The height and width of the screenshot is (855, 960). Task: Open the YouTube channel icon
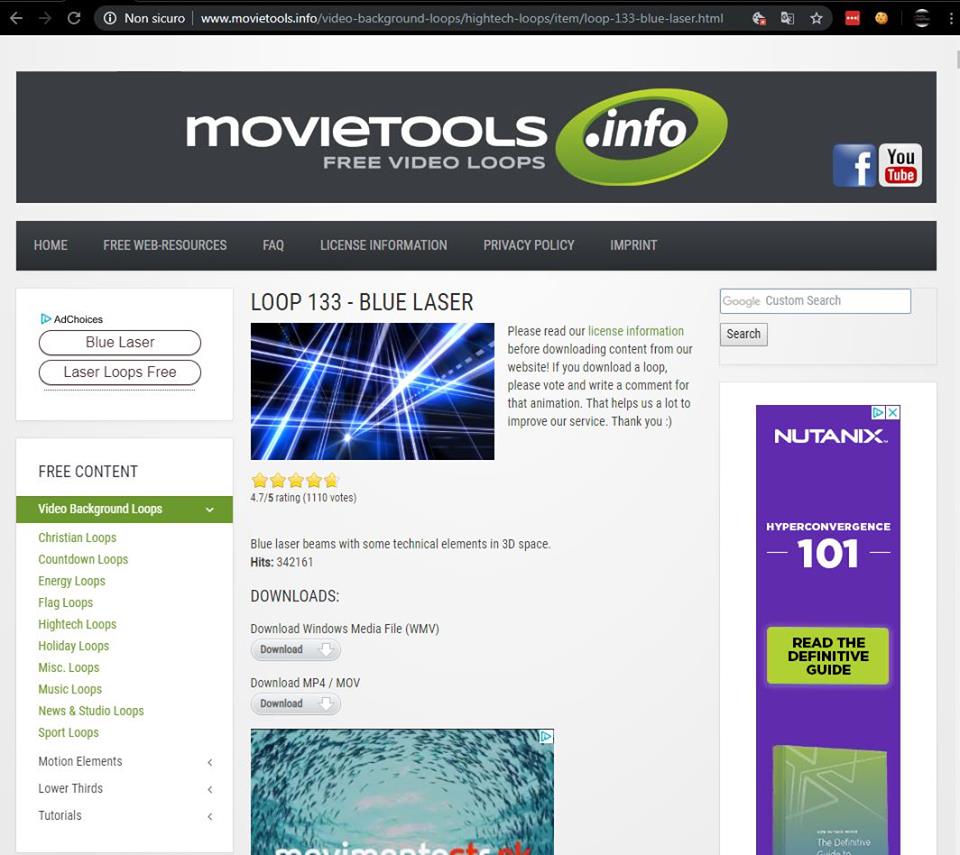tap(900, 165)
